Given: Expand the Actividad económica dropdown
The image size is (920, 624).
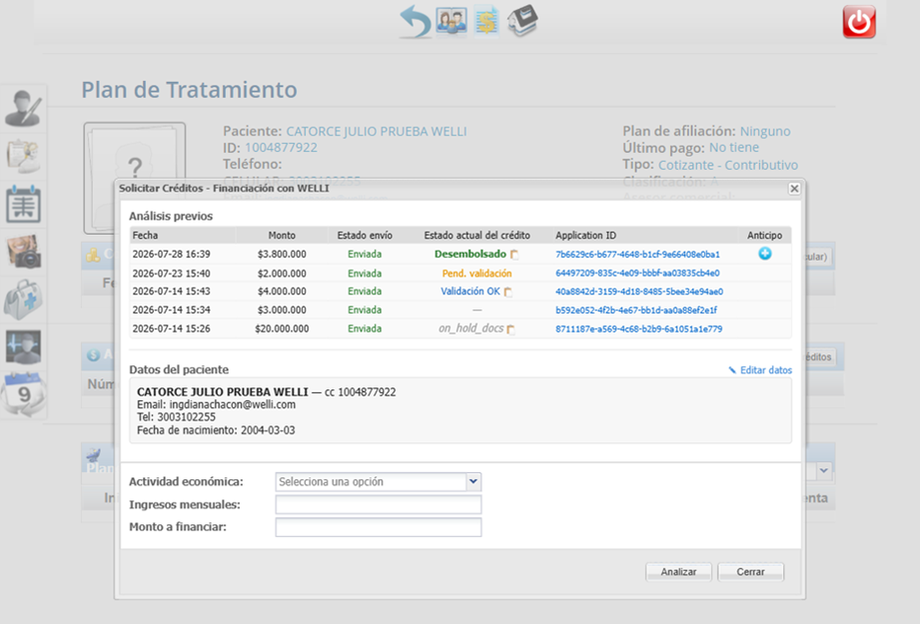Looking at the screenshot, I should tap(378, 481).
